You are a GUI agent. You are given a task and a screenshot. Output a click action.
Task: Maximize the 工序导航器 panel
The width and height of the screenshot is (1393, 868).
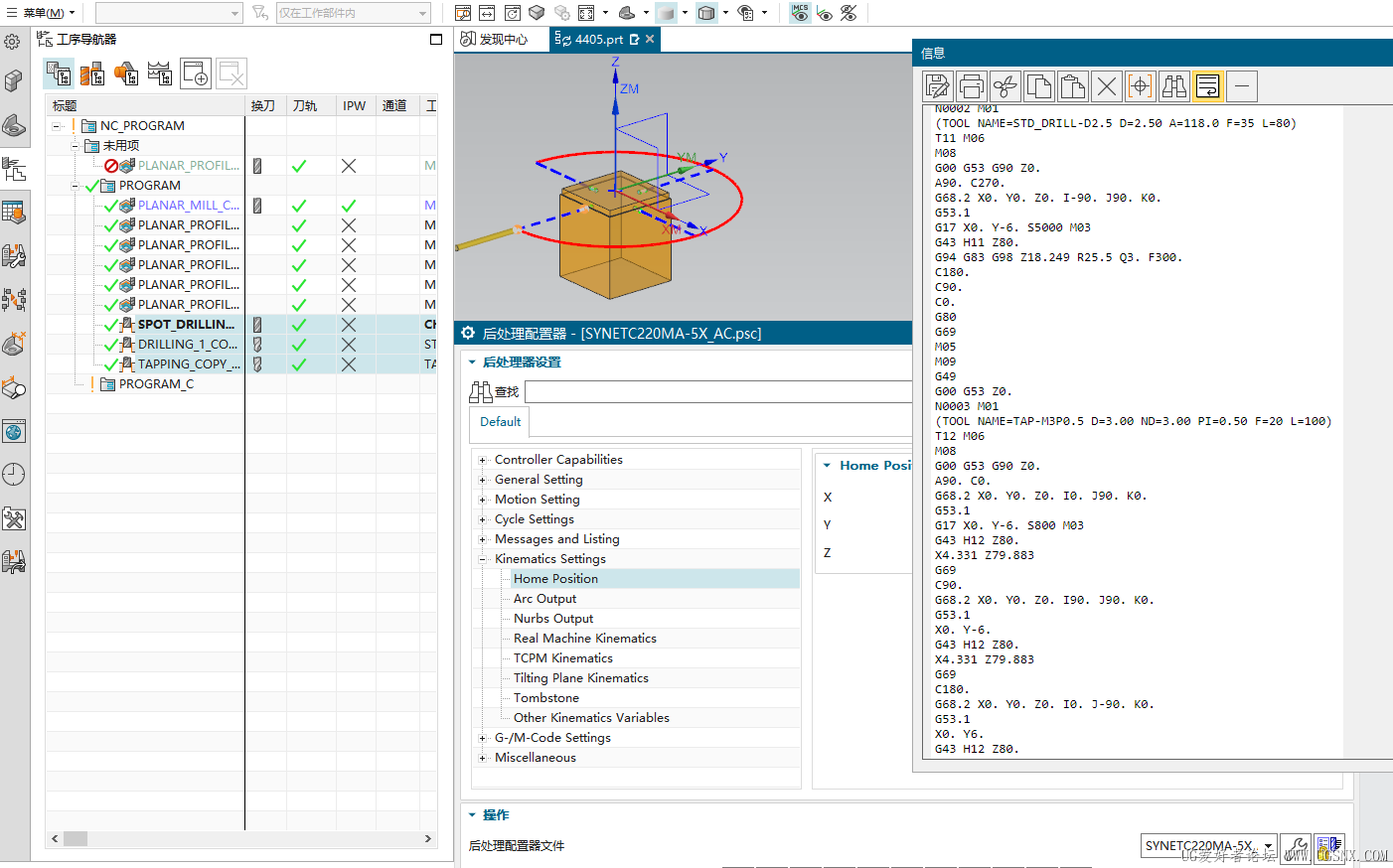point(435,40)
